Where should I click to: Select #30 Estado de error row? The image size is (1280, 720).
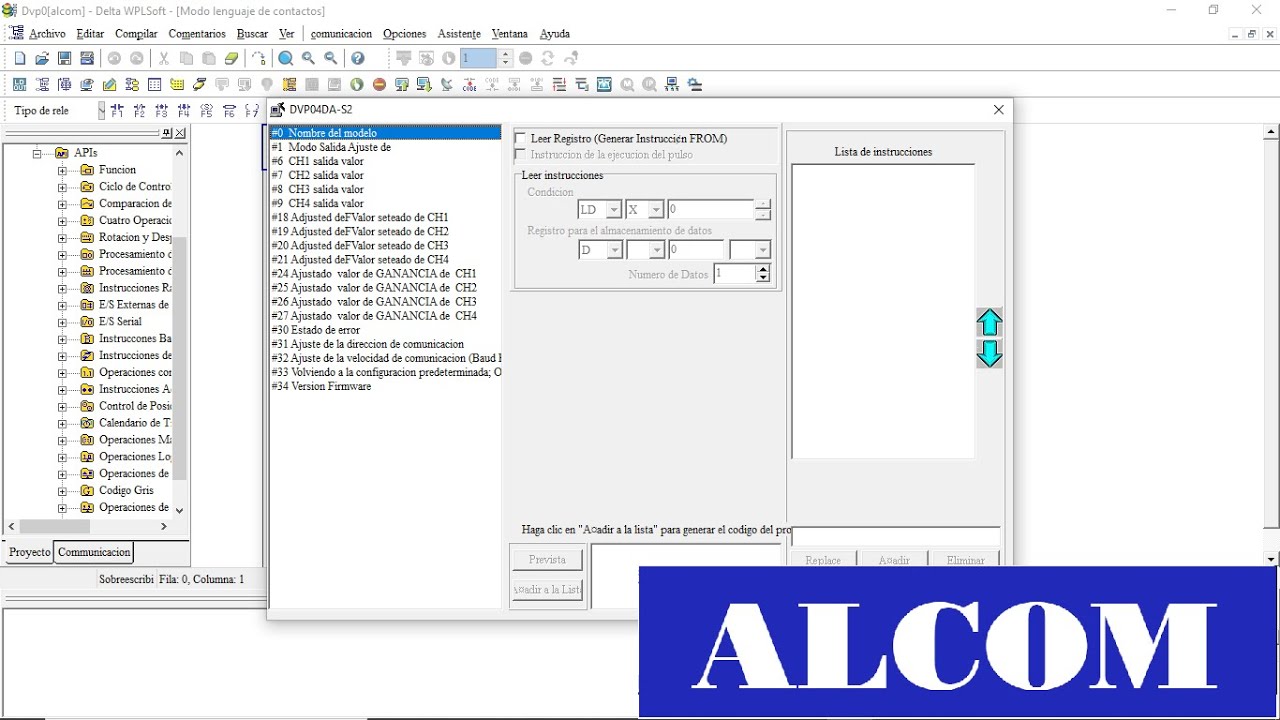point(385,330)
